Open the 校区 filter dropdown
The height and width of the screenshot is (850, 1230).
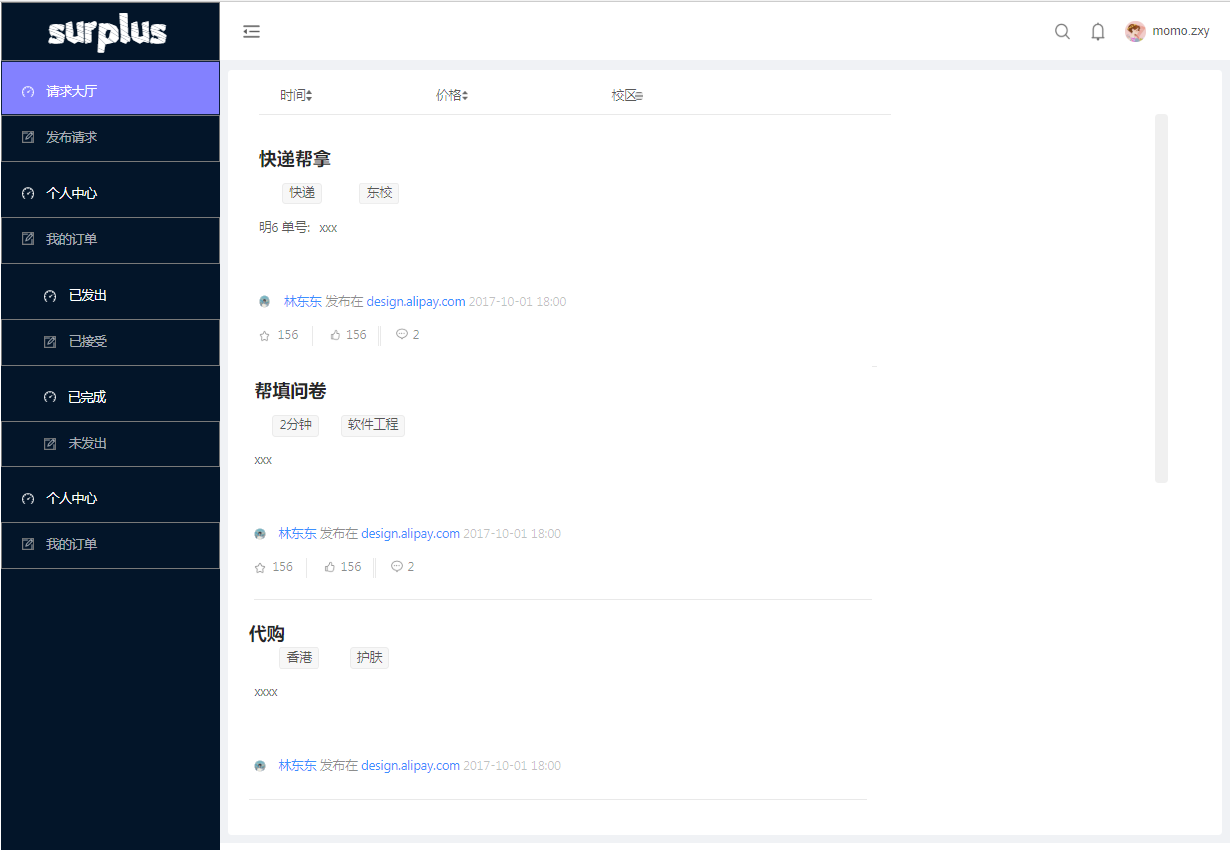coord(627,94)
